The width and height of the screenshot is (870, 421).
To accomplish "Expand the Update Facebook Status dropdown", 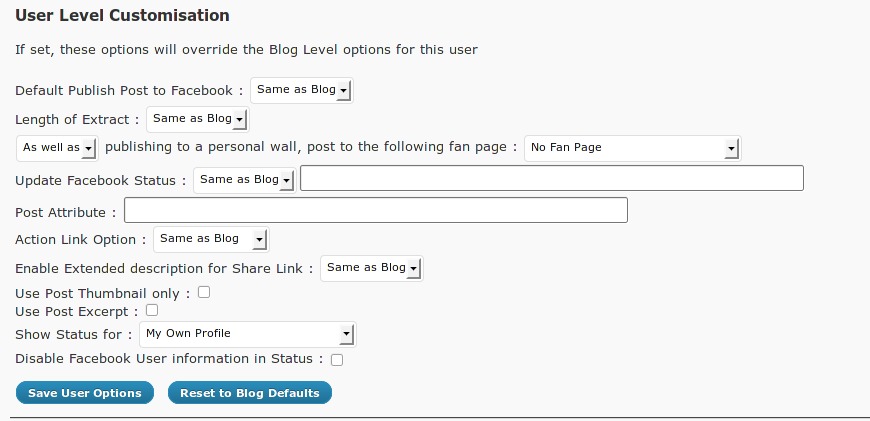I will coord(245,180).
